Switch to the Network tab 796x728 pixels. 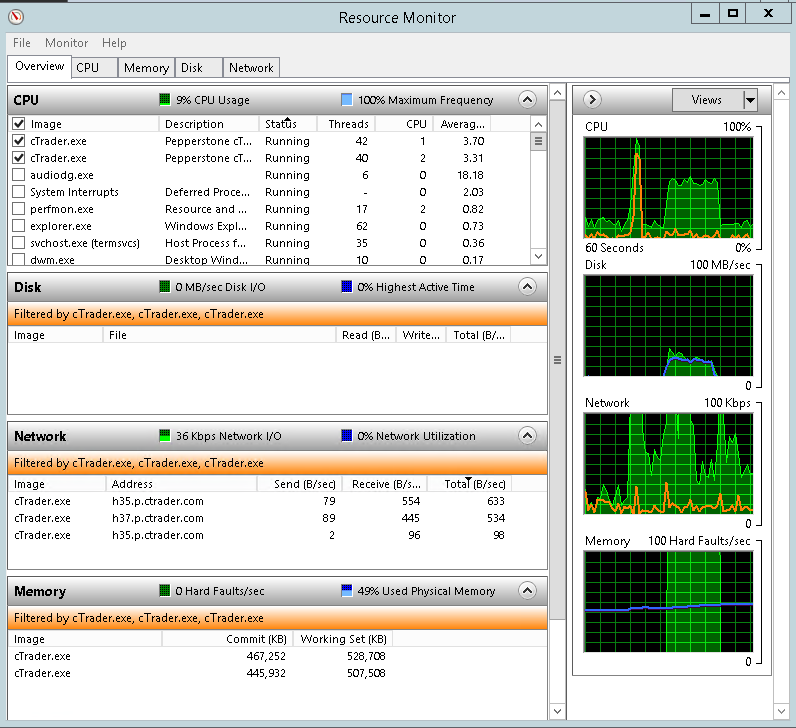[x=251, y=68]
